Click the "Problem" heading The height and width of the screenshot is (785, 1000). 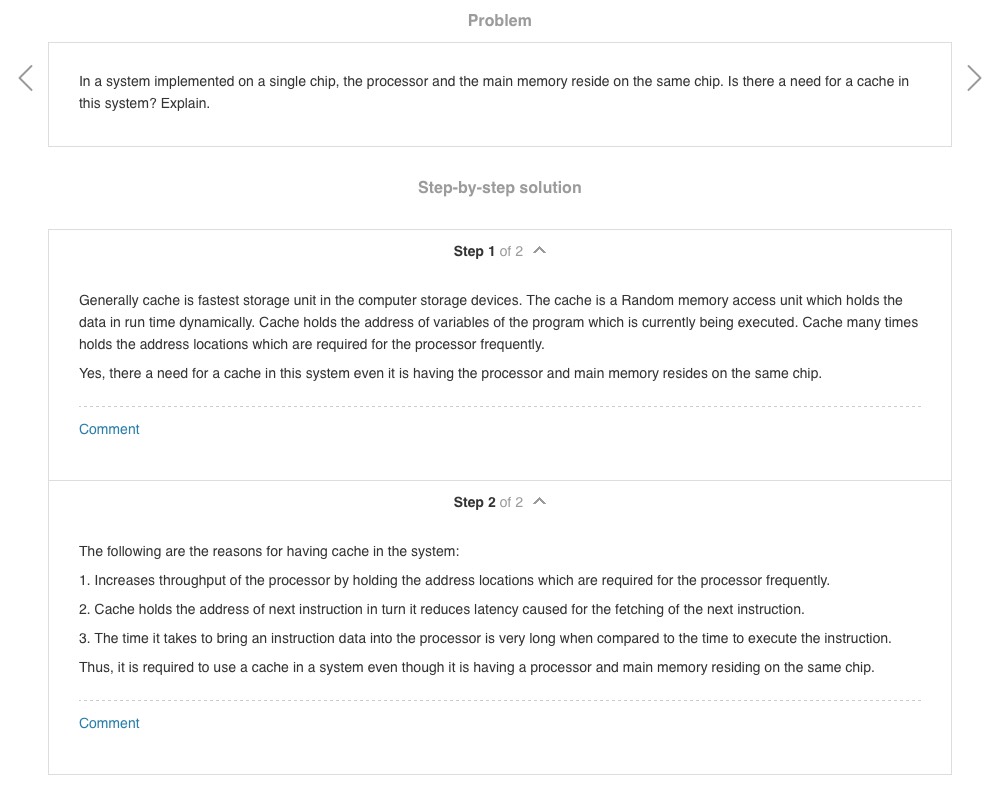pos(499,20)
